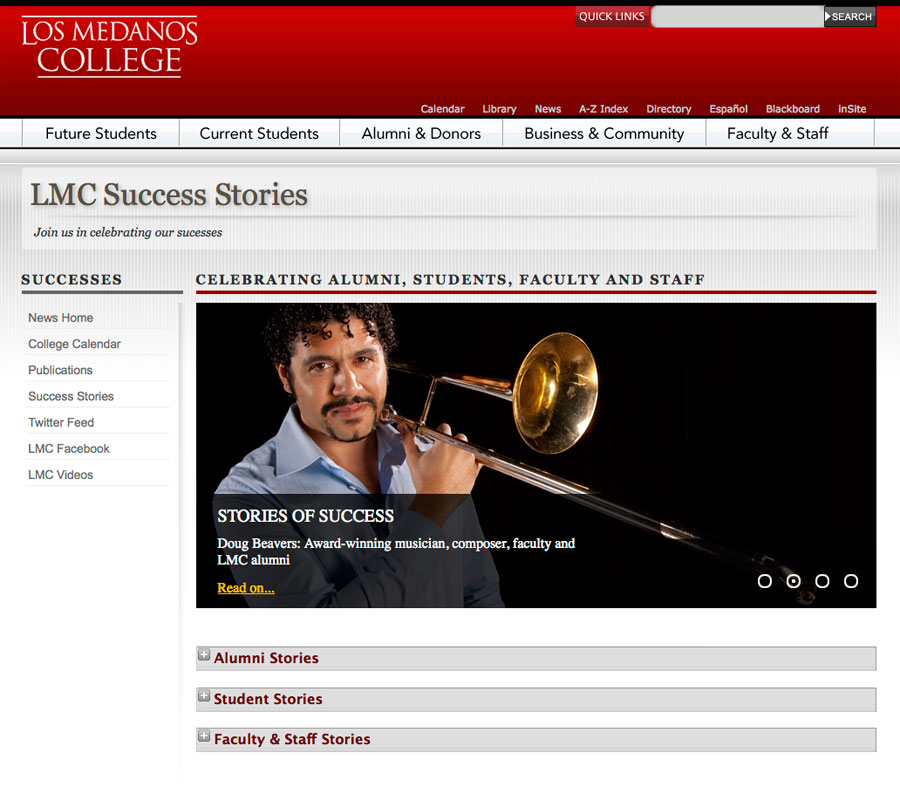The height and width of the screenshot is (794, 900).
Task: Expand the Faculty & Staff Stories plus icon
Action: click(x=204, y=736)
